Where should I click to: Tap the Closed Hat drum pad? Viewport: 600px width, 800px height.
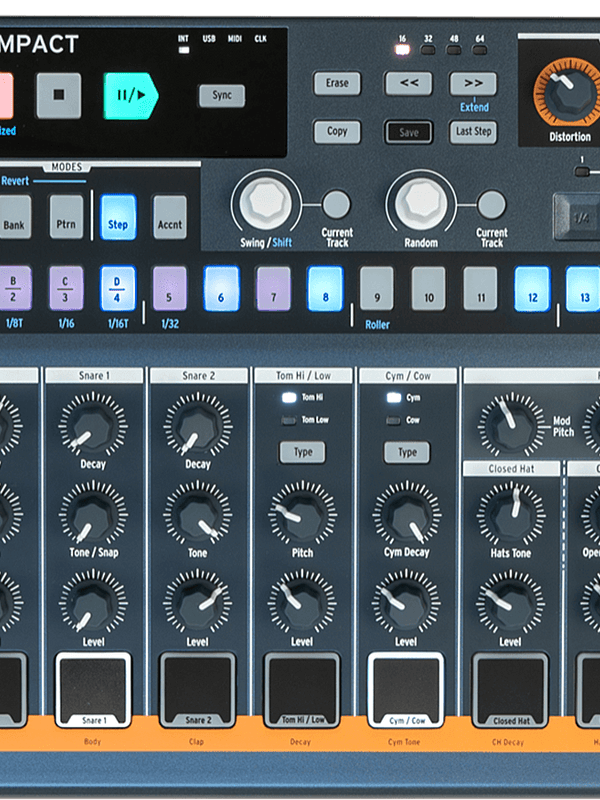click(x=510, y=687)
